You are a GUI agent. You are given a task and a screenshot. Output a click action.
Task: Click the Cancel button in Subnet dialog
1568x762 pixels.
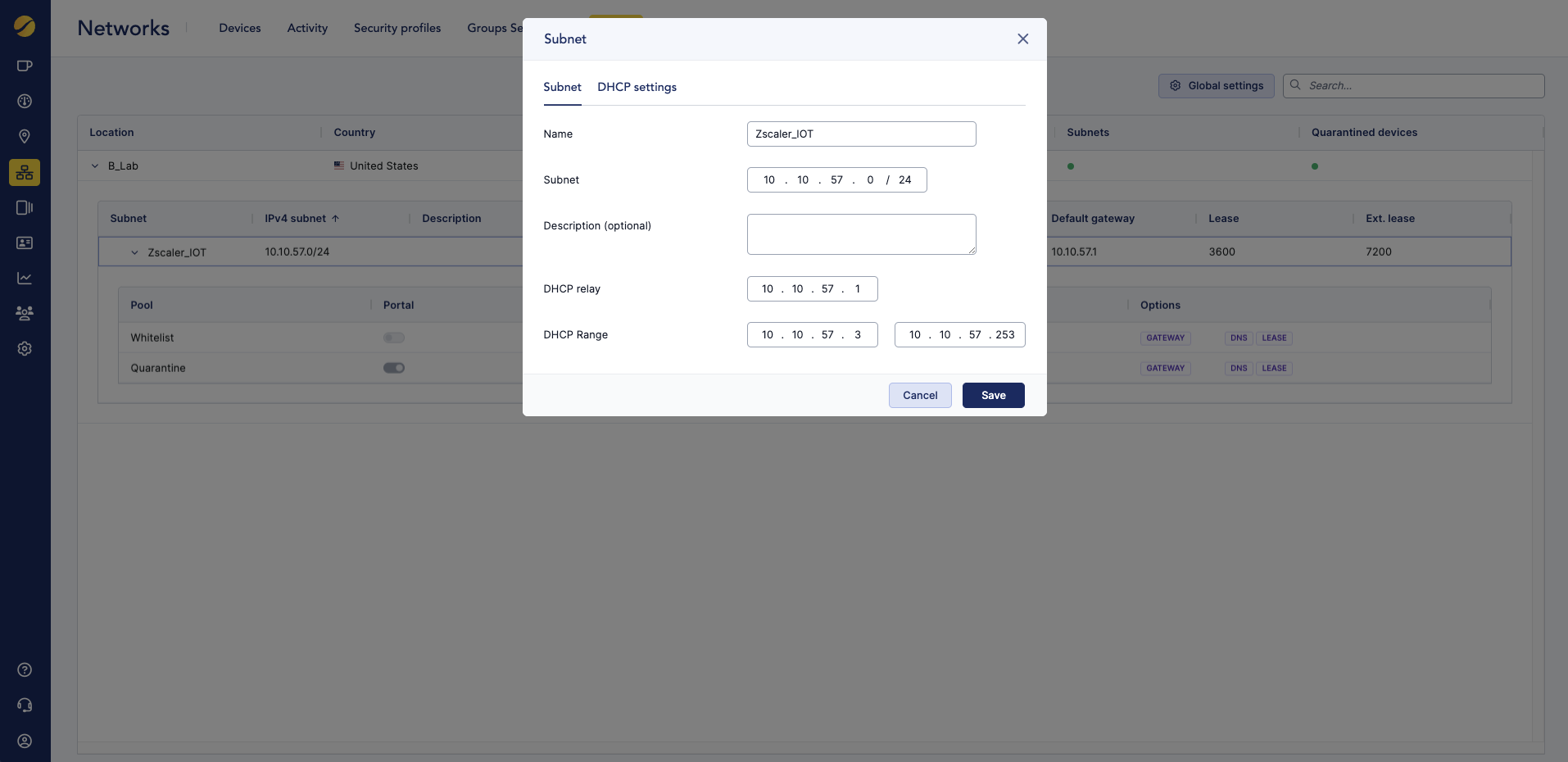pyautogui.click(x=919, y=396)
